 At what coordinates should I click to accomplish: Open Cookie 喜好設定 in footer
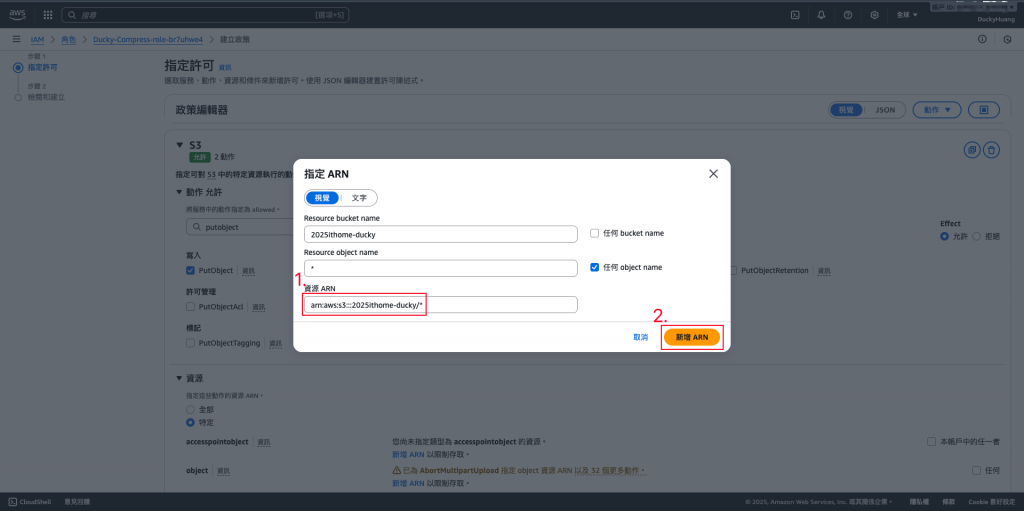click(993, 502)
